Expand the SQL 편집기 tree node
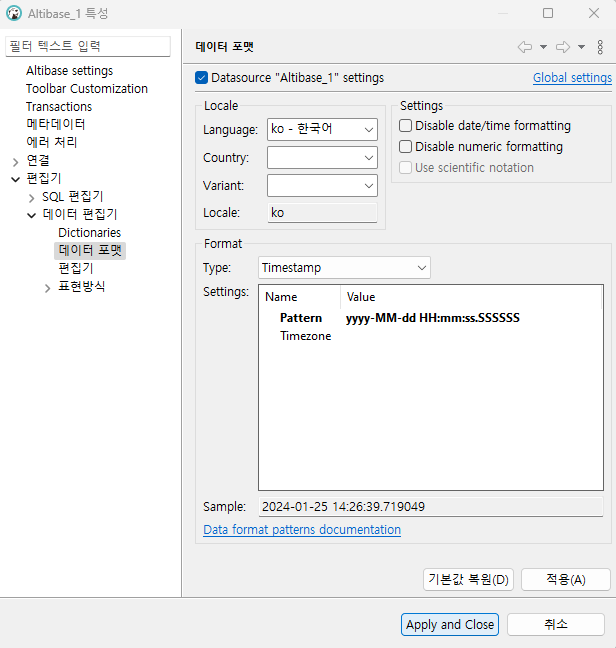The width and height of the screenshot is (616, 648). point(31,197)
